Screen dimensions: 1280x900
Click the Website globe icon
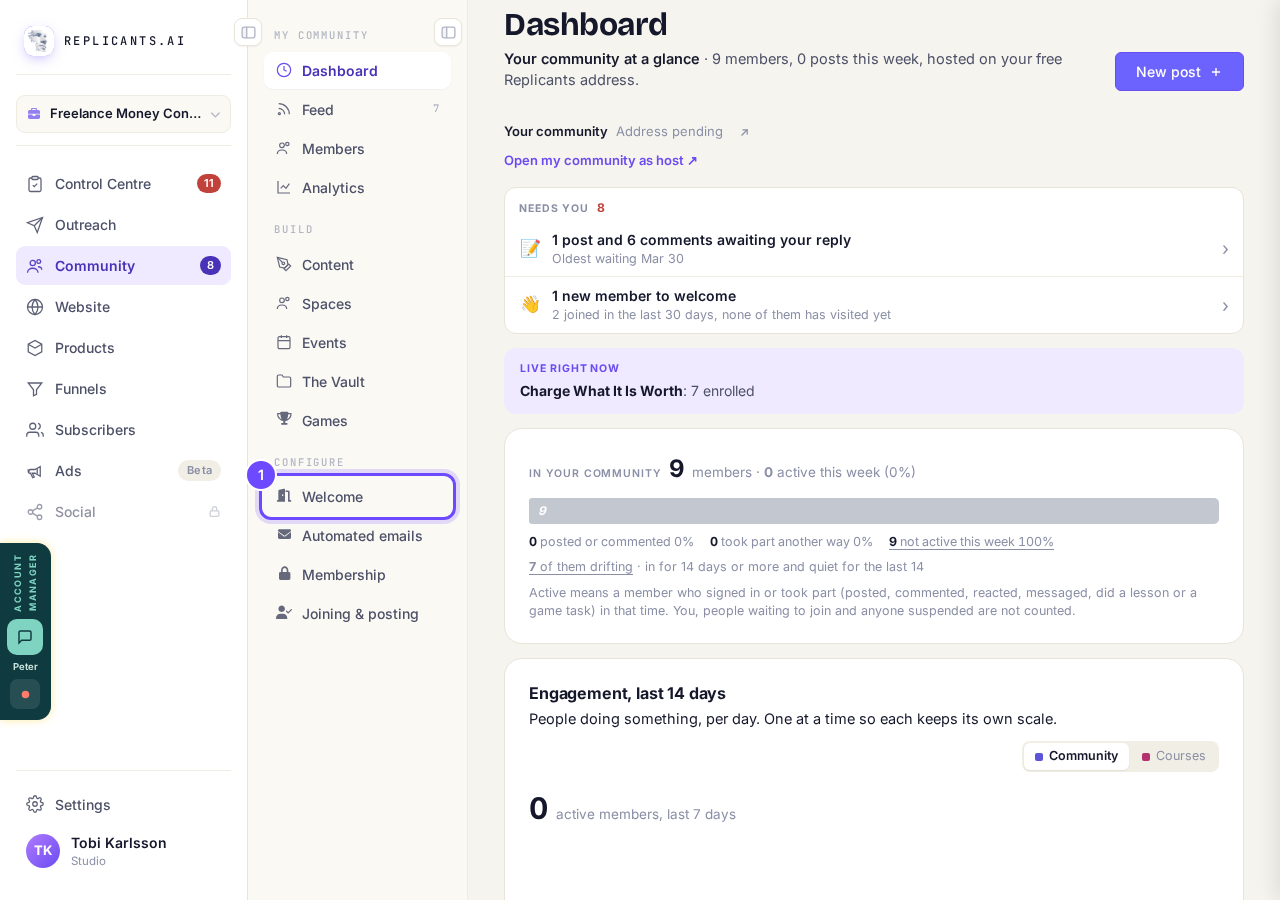point(35,307)
